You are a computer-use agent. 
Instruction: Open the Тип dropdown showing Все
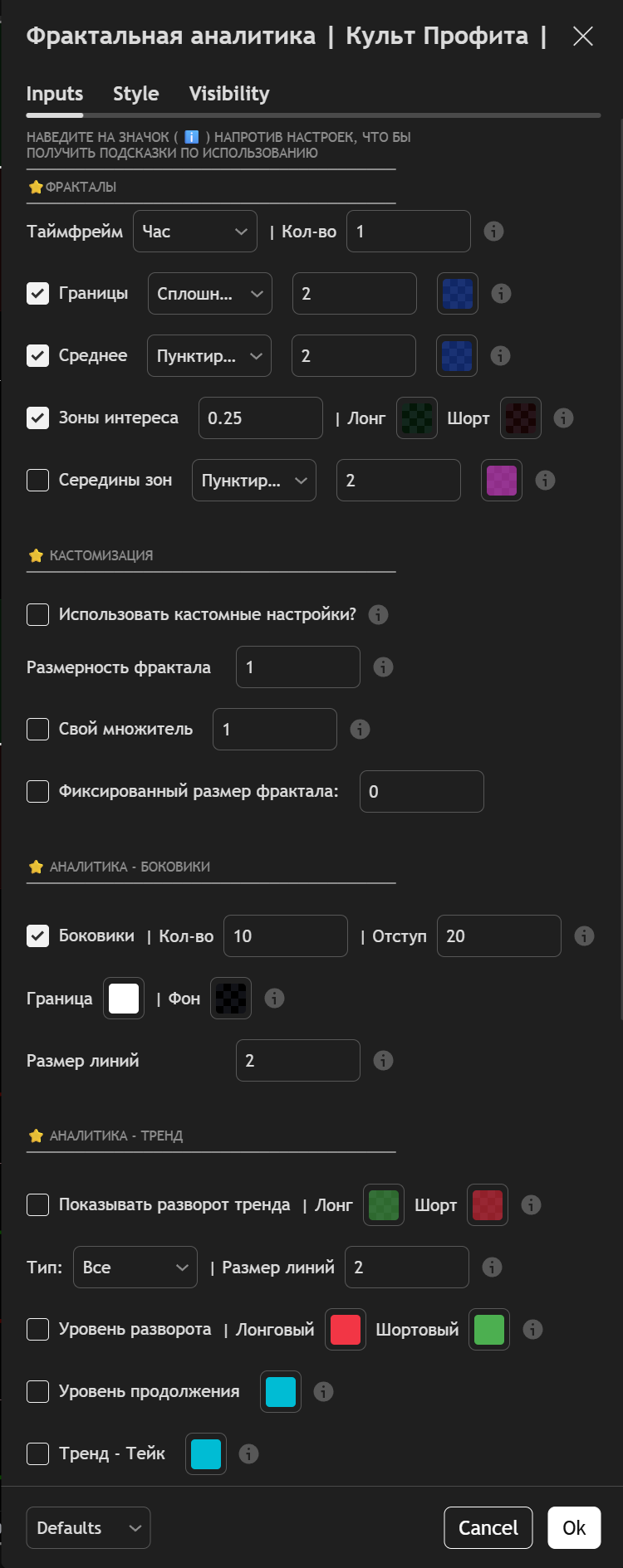coord(135,1268)
